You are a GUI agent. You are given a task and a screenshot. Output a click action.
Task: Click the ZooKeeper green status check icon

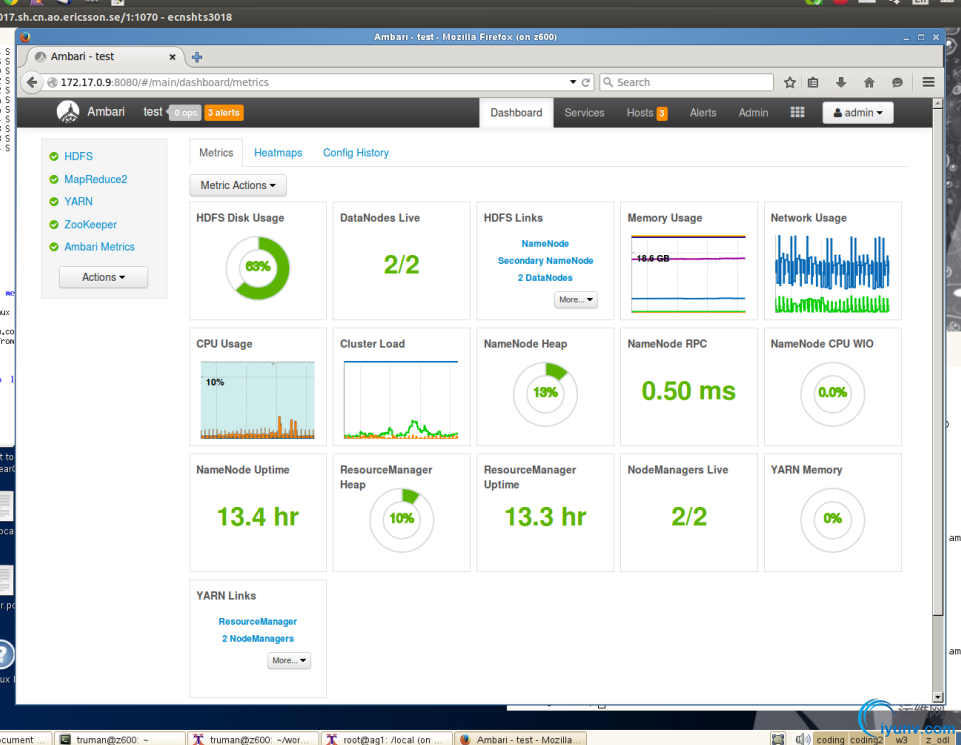(x=54, y=225)
